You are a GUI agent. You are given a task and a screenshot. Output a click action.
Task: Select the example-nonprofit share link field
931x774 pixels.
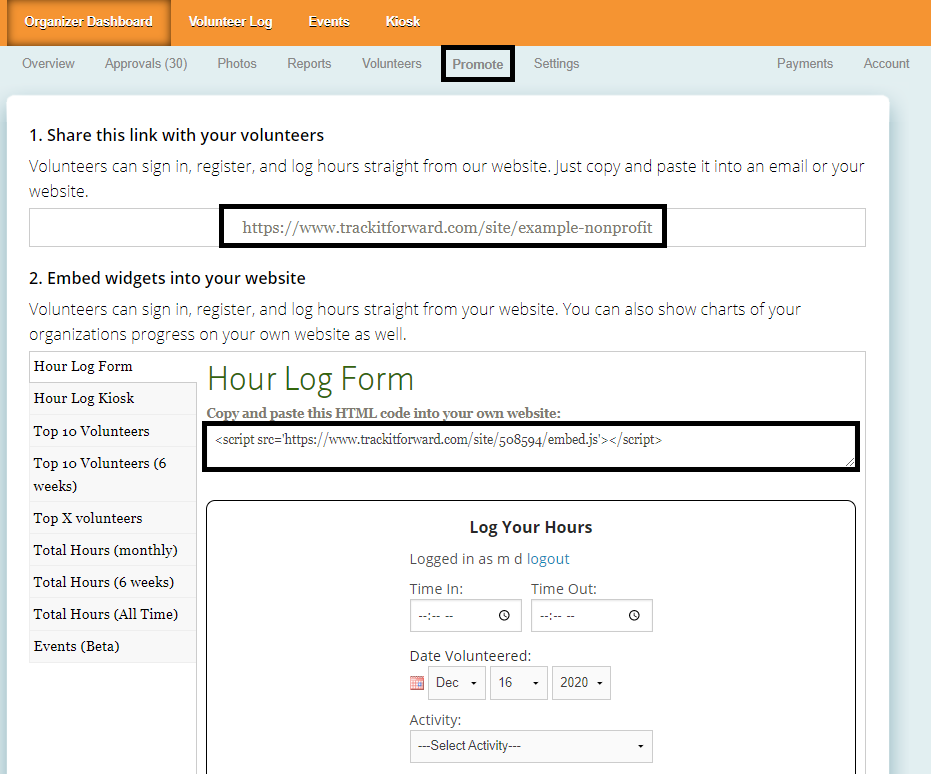447,227
